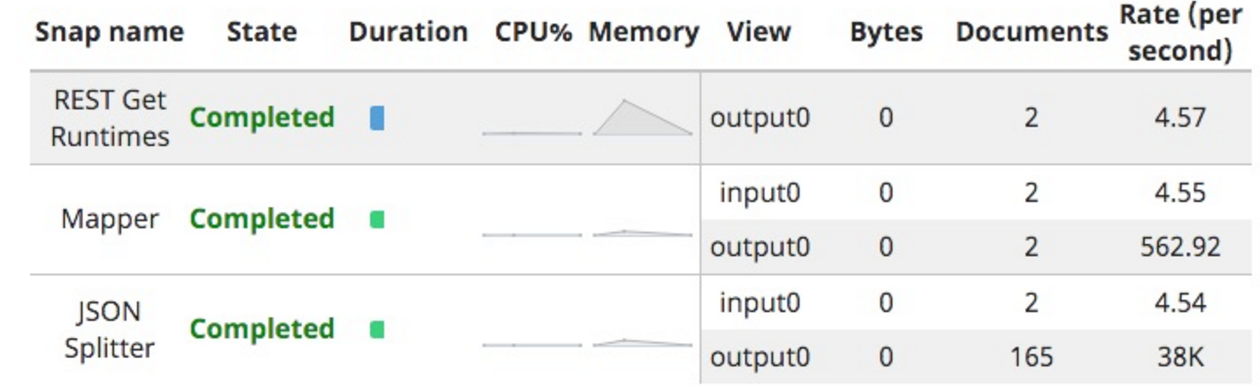Click Completed status of JSON Splitter

(262, 329)
